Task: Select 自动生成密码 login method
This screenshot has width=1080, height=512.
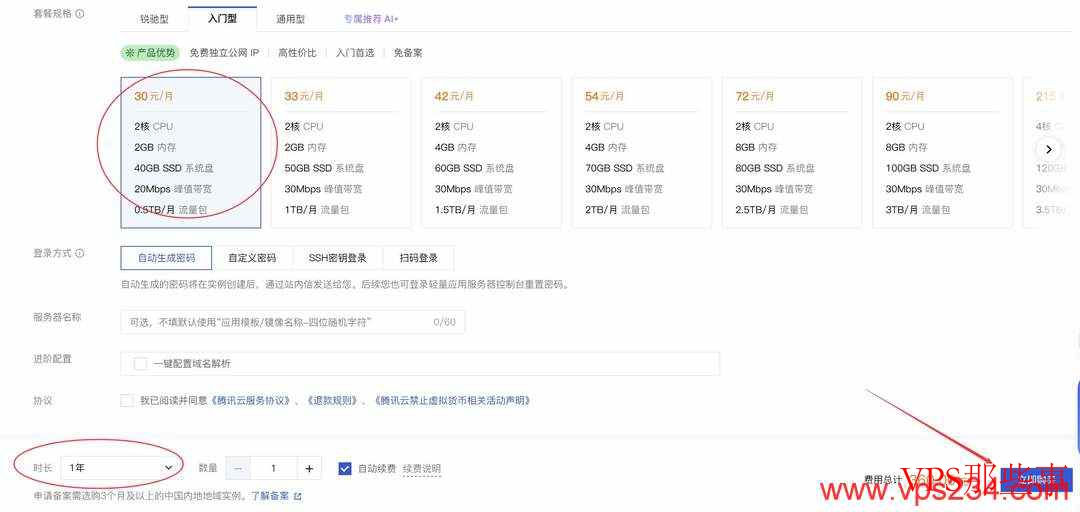Action: [166, 258]
